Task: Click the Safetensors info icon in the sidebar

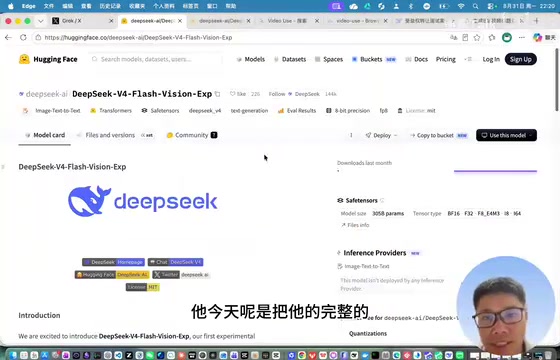Action: 382,200
